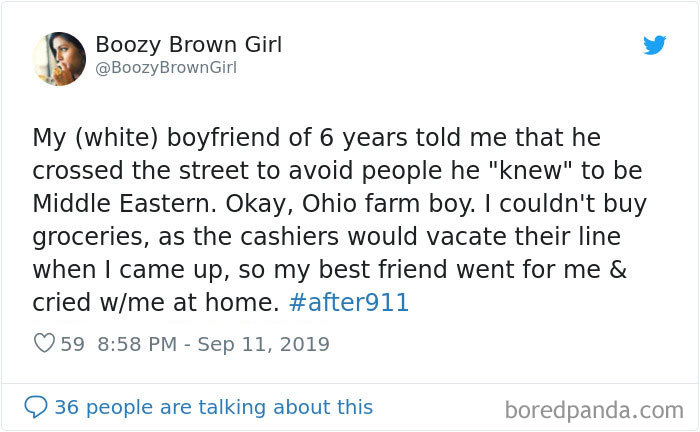This screenshot has height=432, width=700.
Task: Click the boredpanda.com watermark
Action: tap(593, 409)
